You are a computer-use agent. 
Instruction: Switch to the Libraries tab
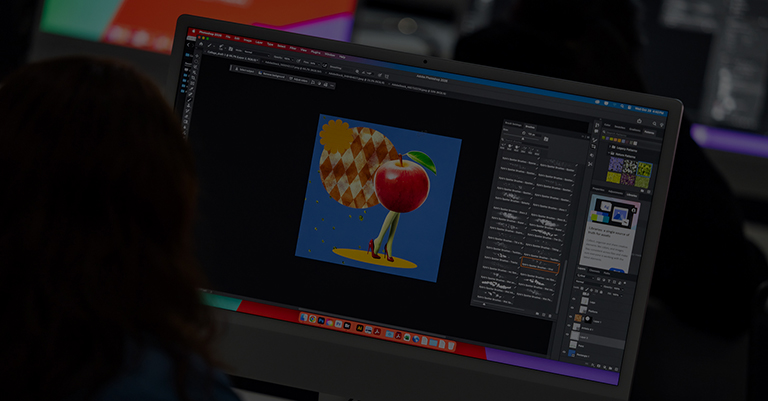coord(632,195)
